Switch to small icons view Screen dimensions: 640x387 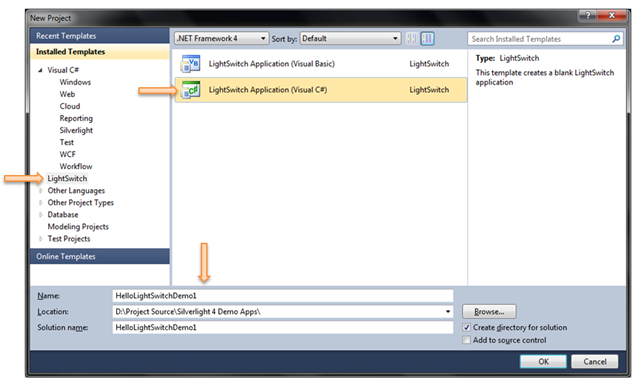(412, 39)
